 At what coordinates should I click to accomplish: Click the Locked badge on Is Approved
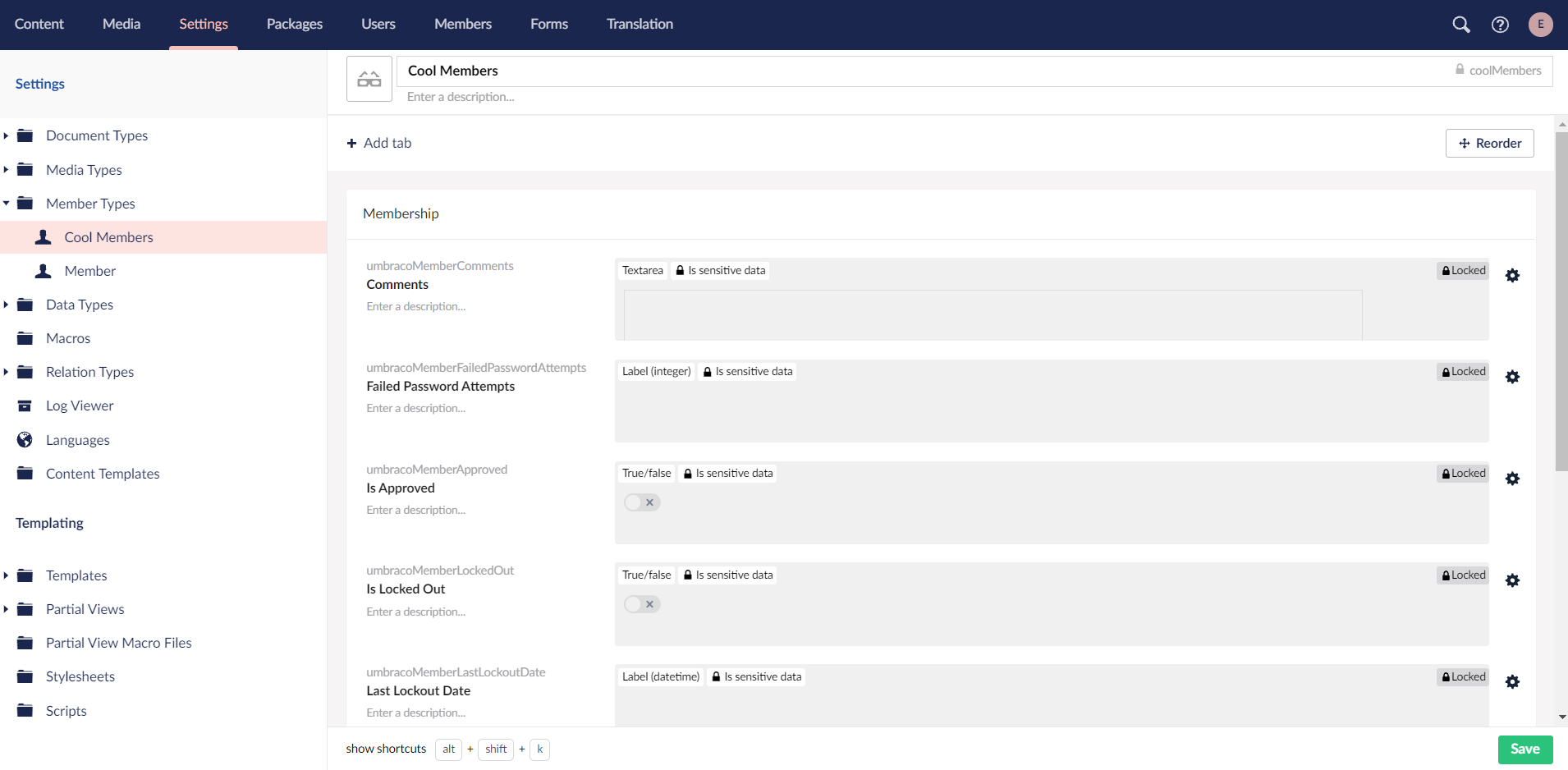[x=1463, y=473]
